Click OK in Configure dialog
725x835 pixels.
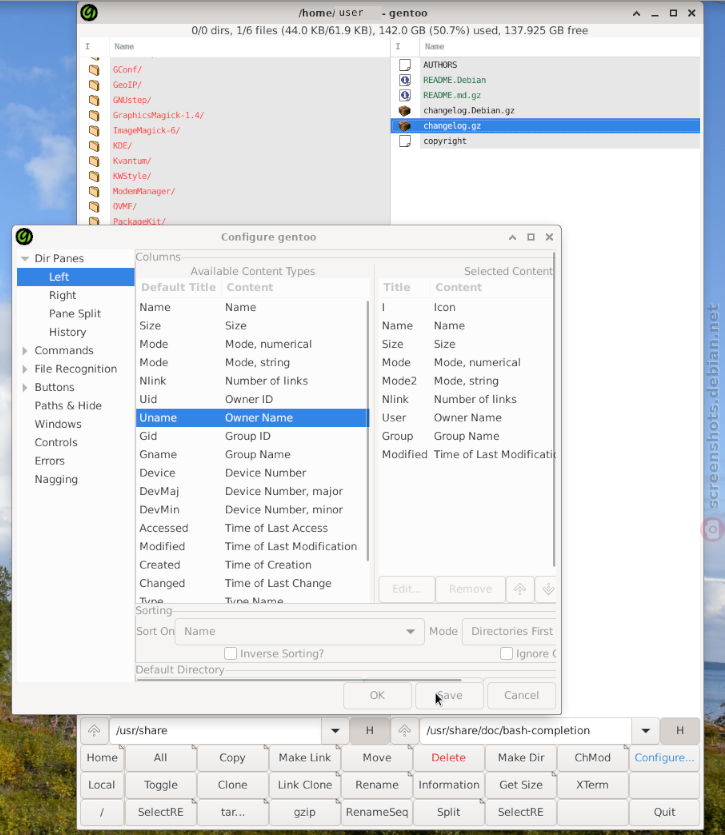pos(377,695)
